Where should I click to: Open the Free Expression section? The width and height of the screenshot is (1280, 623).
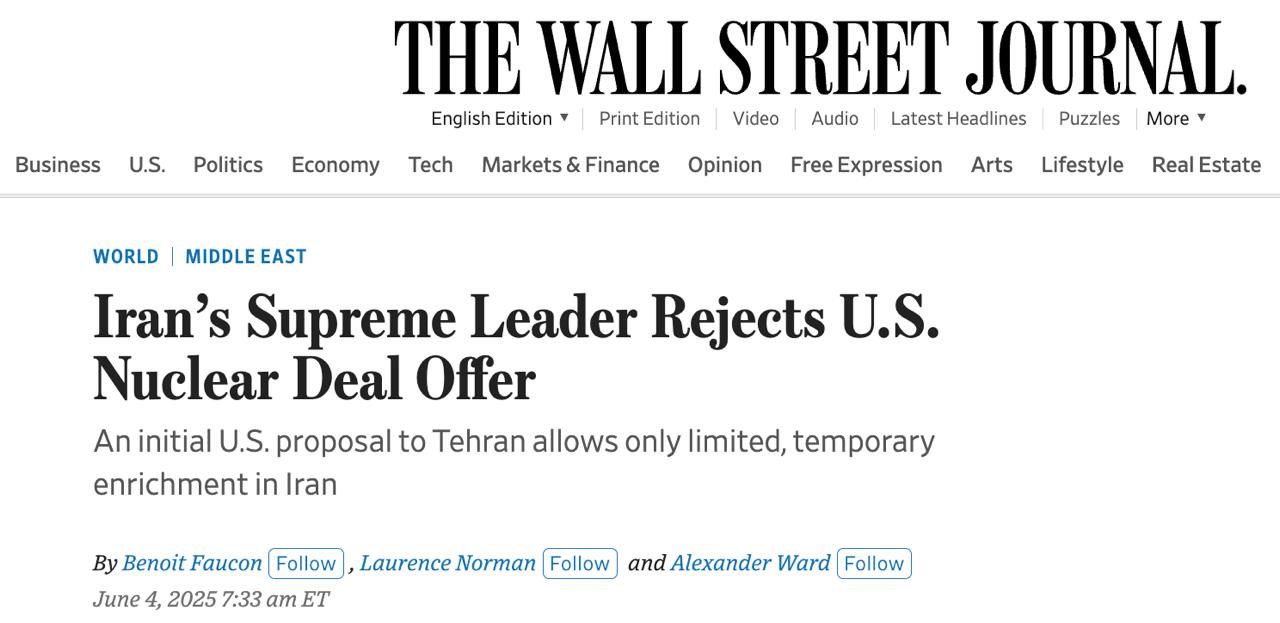(x=866, y=165)
